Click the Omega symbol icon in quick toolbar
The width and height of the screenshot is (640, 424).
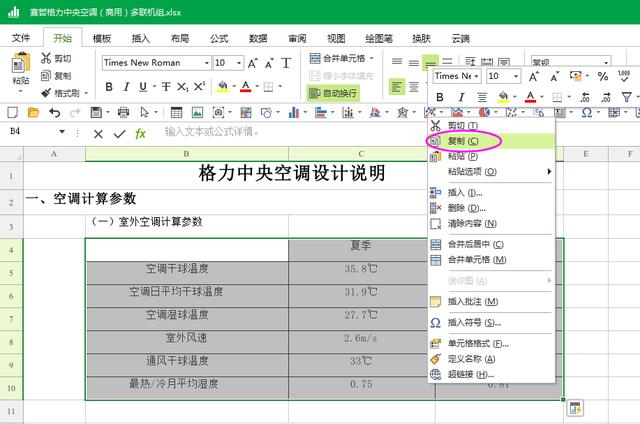(x=587, y=112)
